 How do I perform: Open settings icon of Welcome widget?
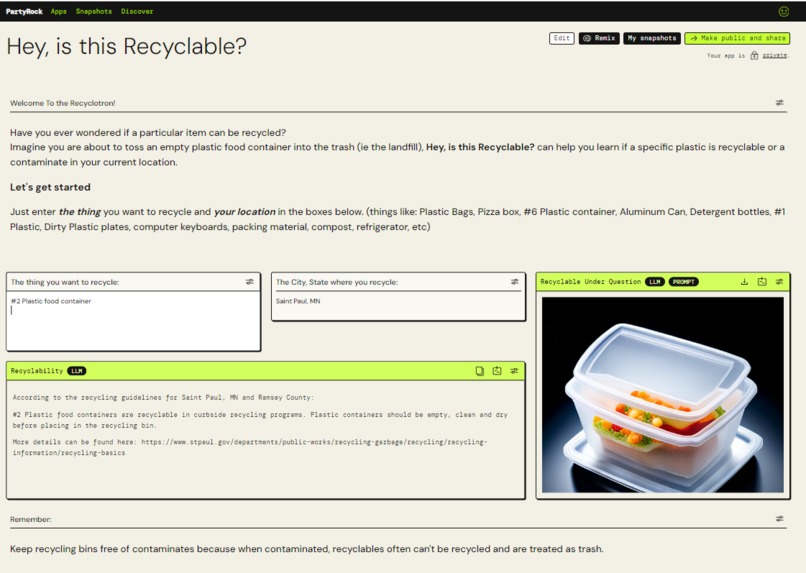(x=779, y=103)
